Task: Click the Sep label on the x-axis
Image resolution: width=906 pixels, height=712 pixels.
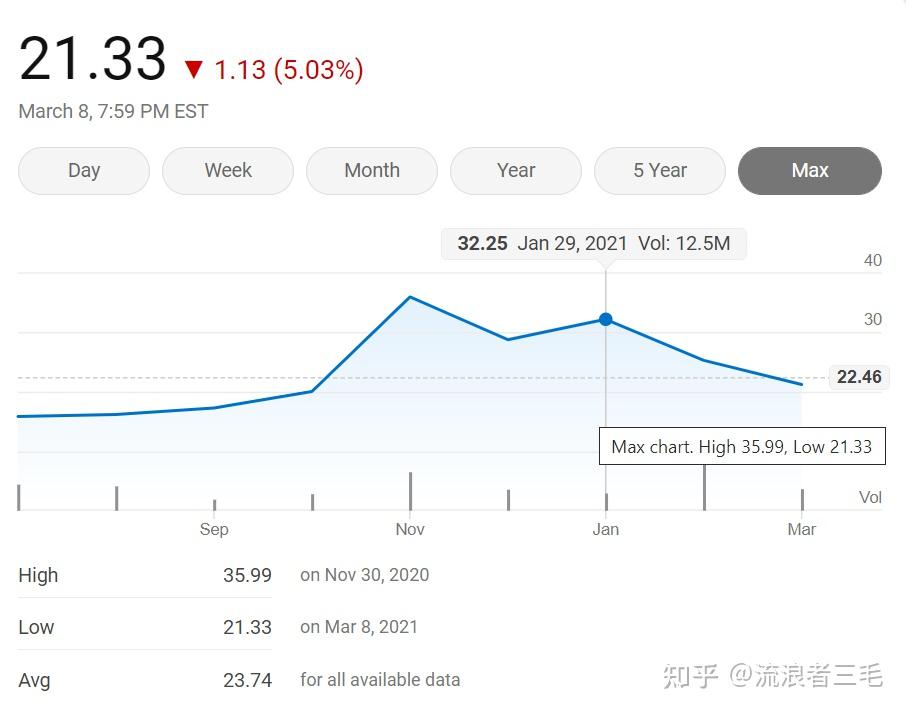Action: [x=214, y=529]
